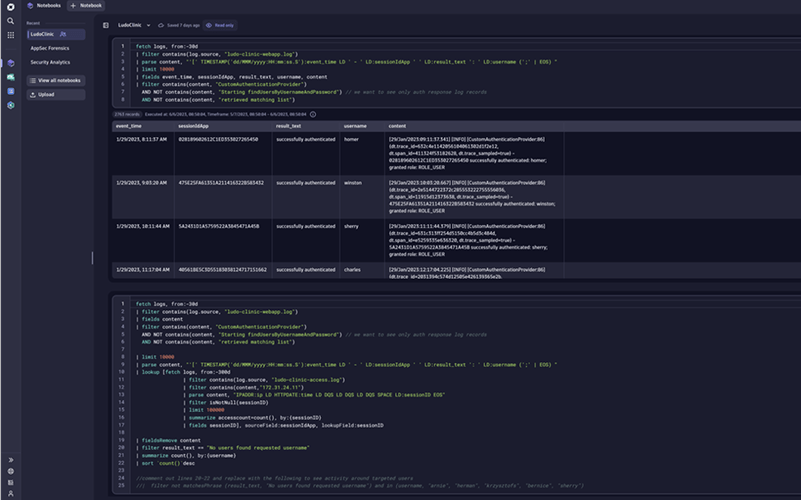Toggle the Read only mode

(x=222, y=25)
